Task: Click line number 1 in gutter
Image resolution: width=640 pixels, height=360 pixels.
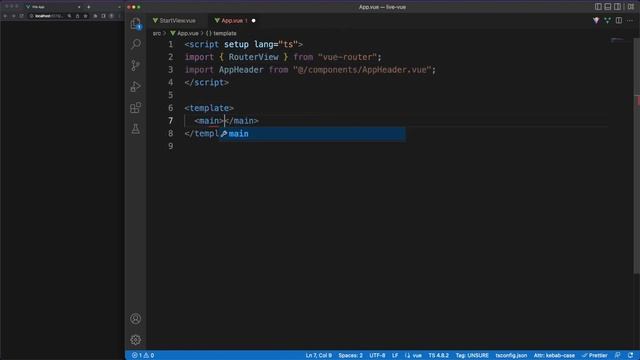Action: coord(171,44)
